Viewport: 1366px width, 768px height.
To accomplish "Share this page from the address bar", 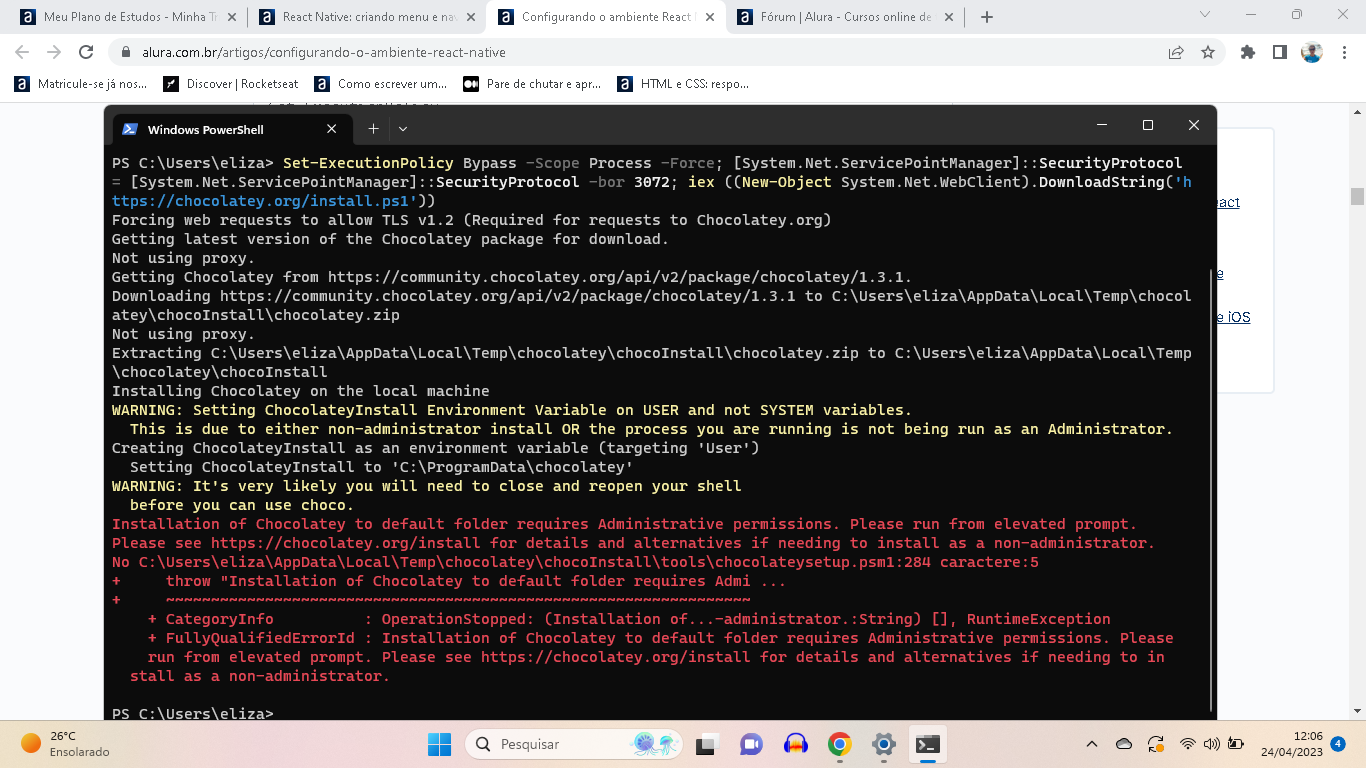I will point(1176,52).
